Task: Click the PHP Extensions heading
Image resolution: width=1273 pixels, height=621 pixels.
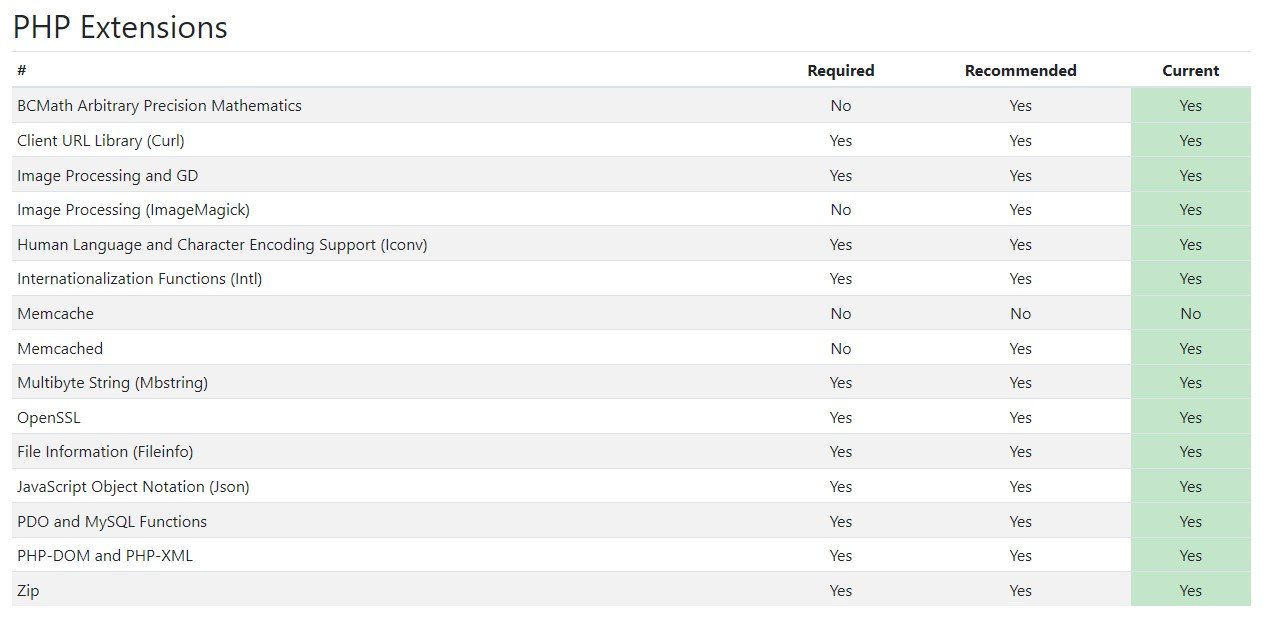Action: [120, 27]
